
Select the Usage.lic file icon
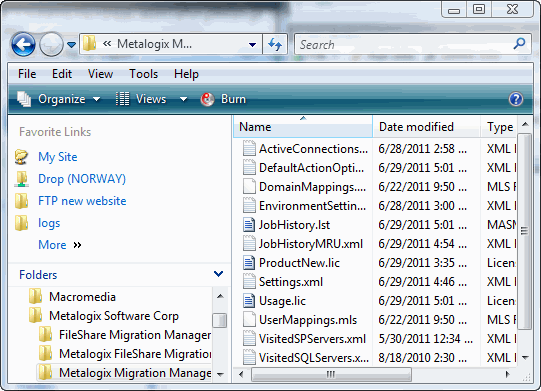(249, 301)
